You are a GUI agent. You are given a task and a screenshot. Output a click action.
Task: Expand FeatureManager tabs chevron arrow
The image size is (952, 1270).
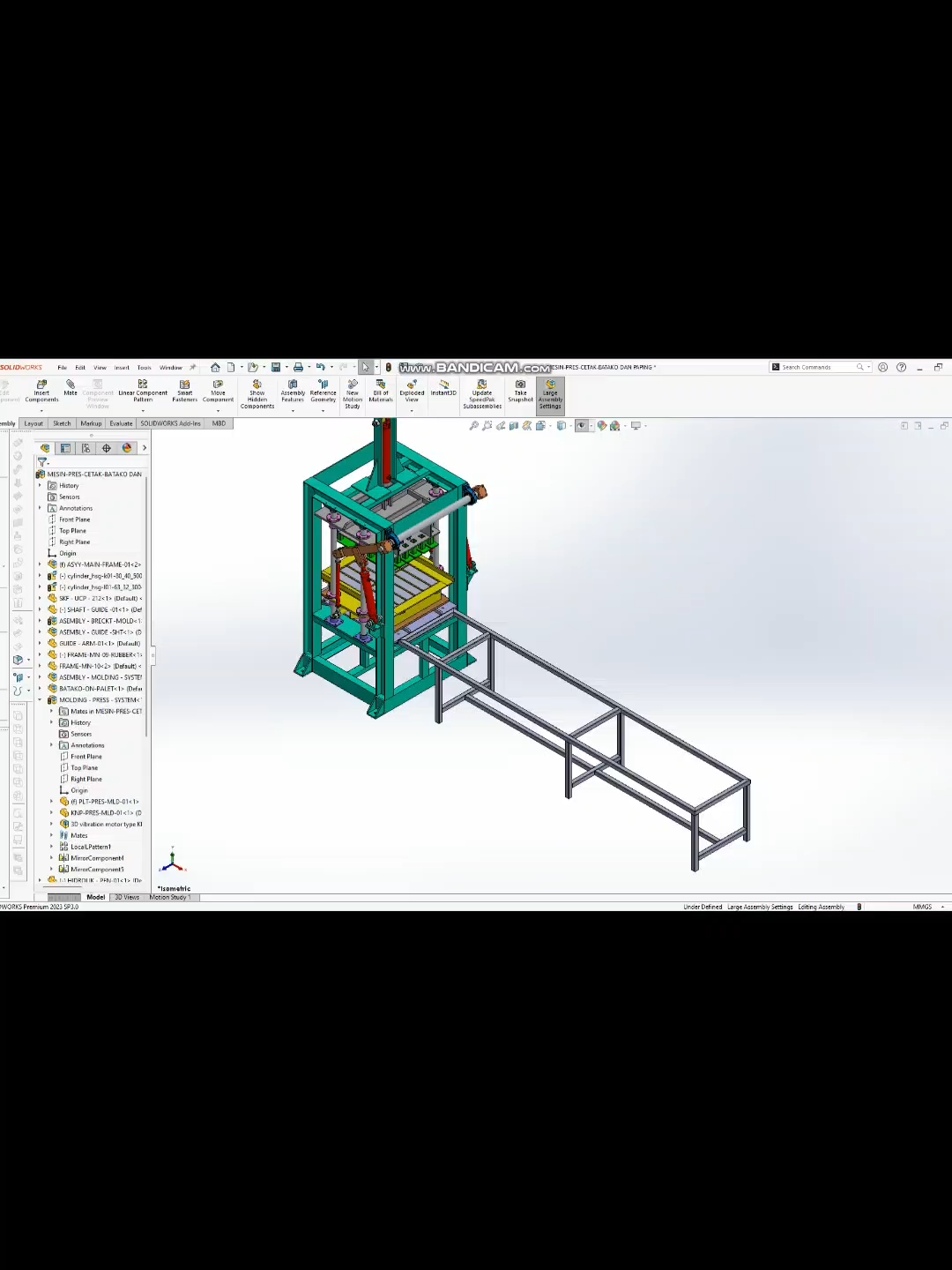[x=144, y=448]
